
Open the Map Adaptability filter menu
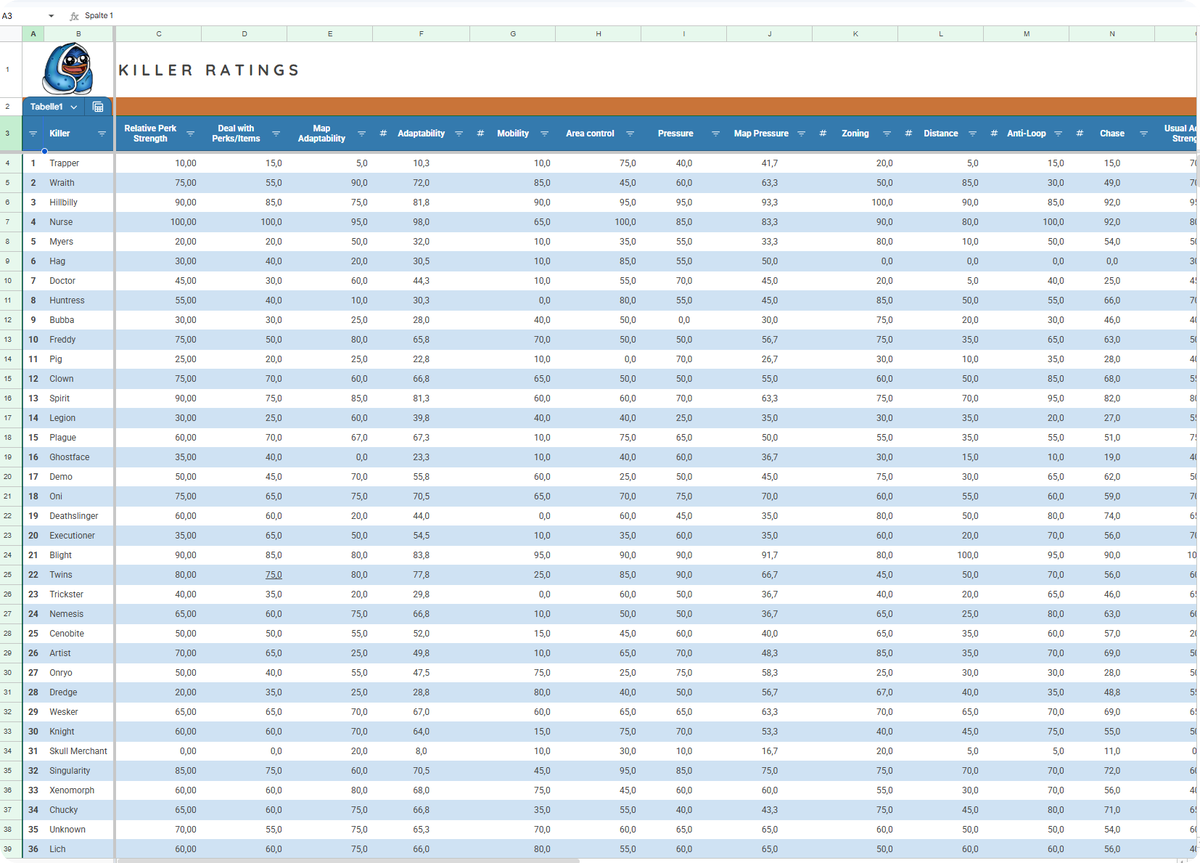pyautogui.click(x=361, y=133)
